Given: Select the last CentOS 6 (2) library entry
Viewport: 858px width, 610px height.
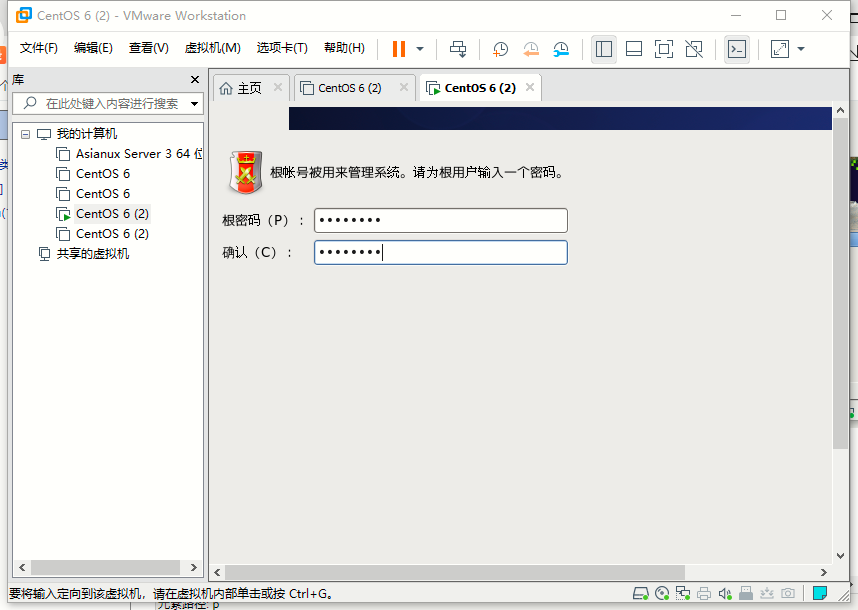Looking at the screenshot, I should coord(112,234).
